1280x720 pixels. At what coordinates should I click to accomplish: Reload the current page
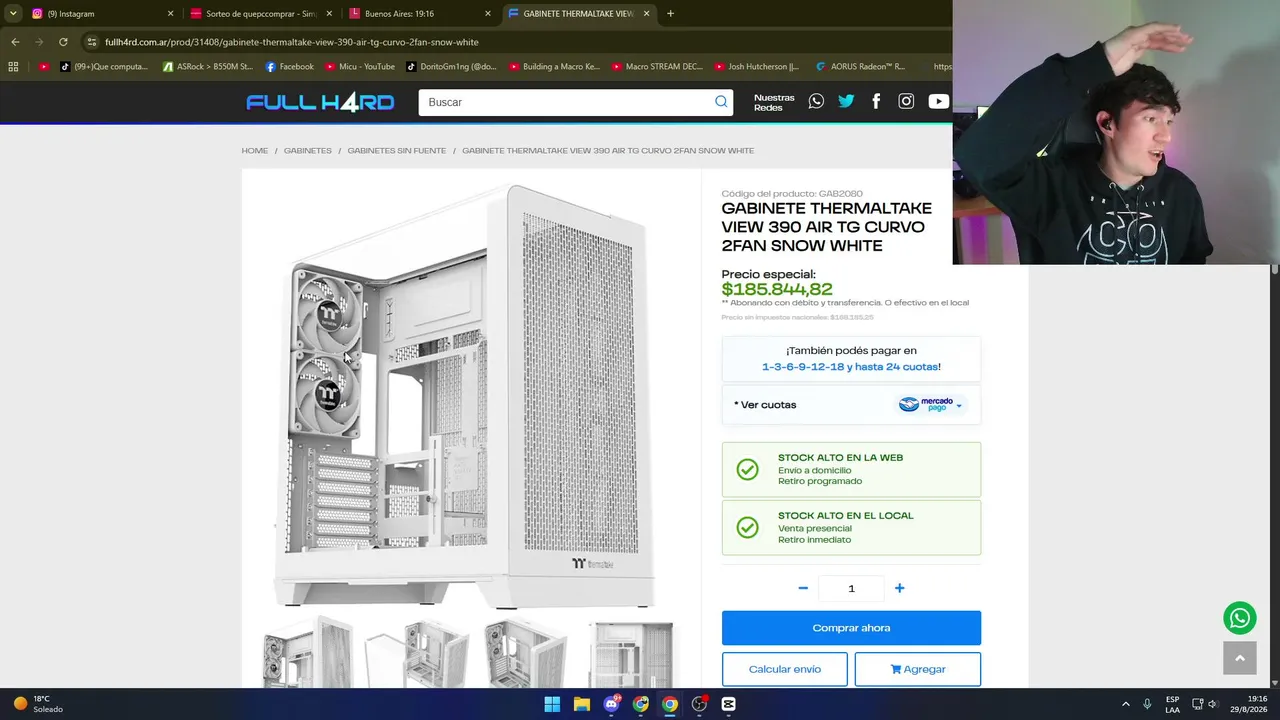click(x=63, y=42)
